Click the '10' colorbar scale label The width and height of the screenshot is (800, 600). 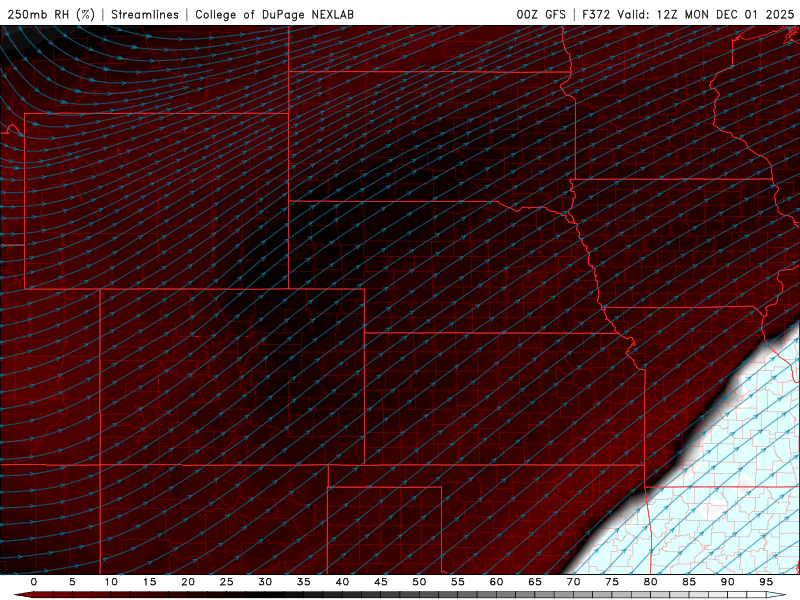coord(111,582)
